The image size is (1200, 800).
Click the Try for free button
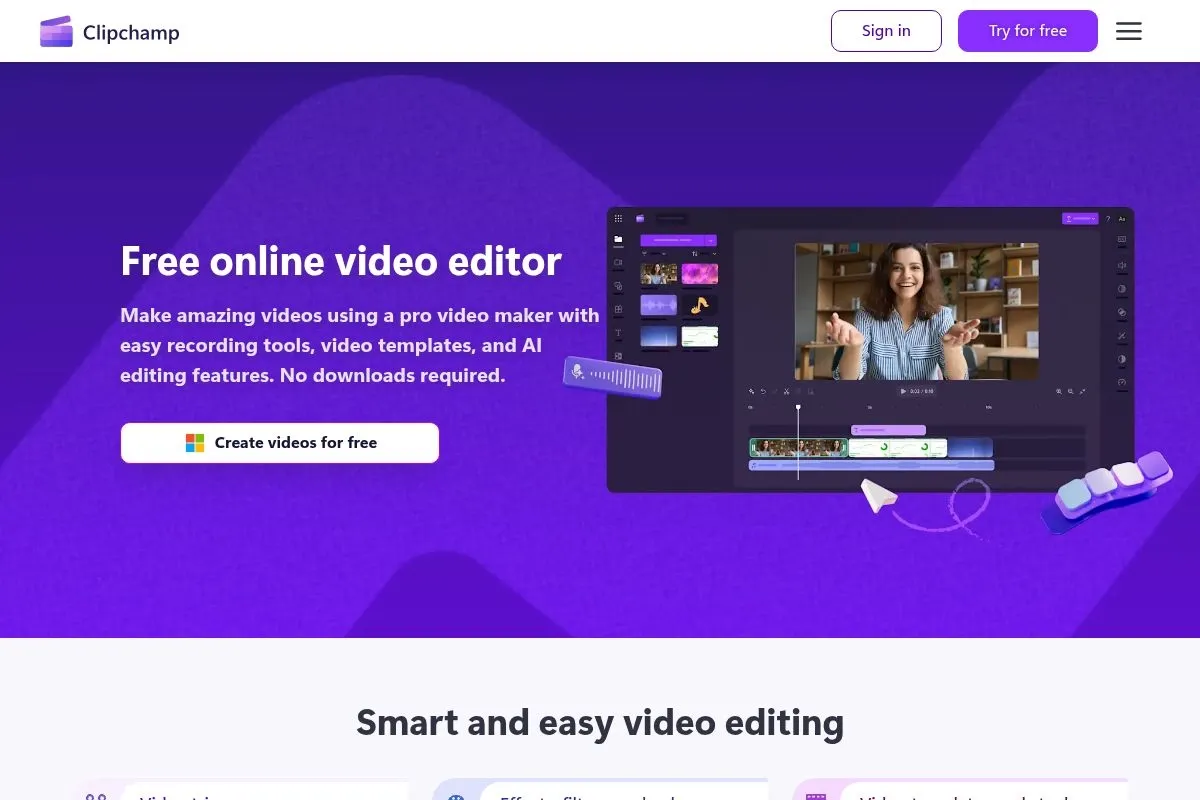tap(1027, 31)
